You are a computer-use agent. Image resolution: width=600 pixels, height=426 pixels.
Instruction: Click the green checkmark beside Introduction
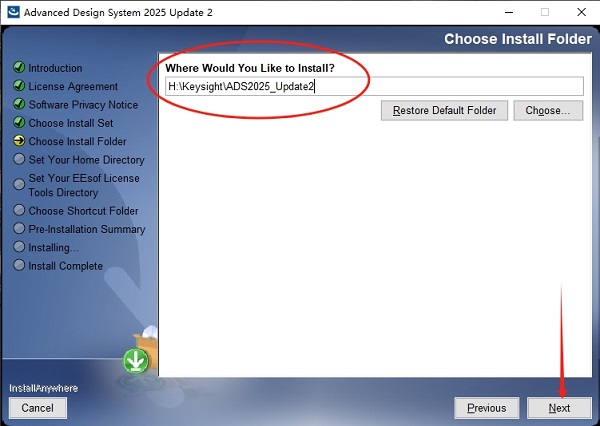tap(19, 67)
